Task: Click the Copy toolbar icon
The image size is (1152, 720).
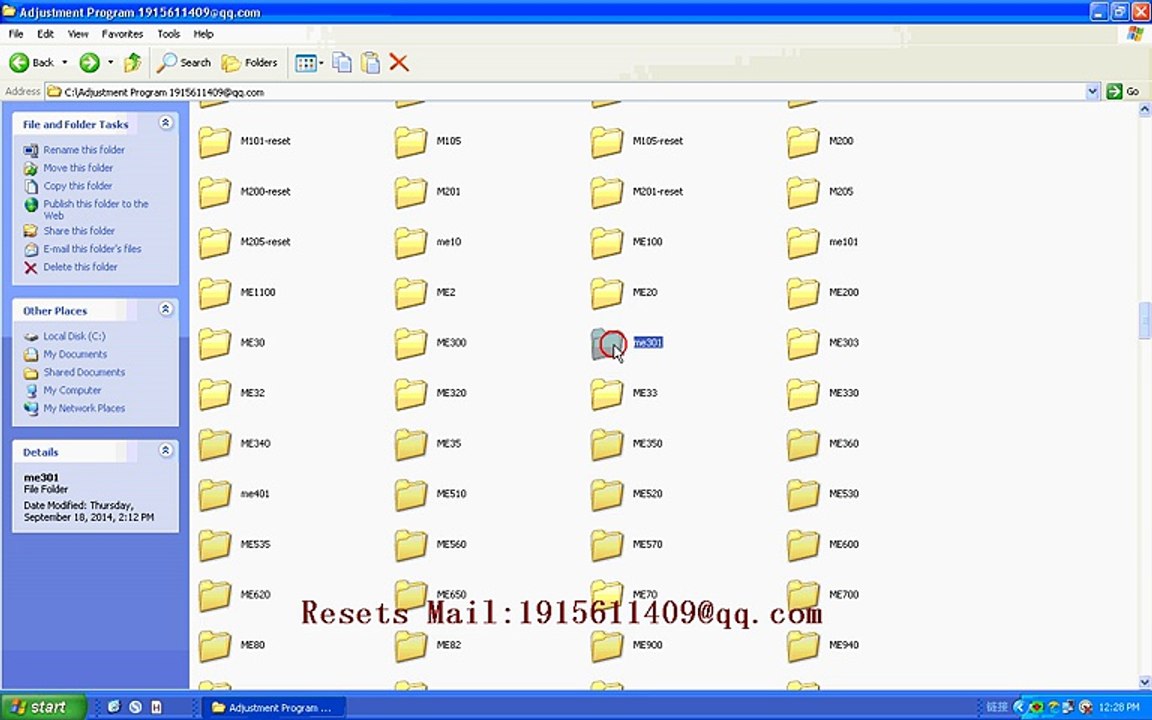Action: tap(342, 62)
